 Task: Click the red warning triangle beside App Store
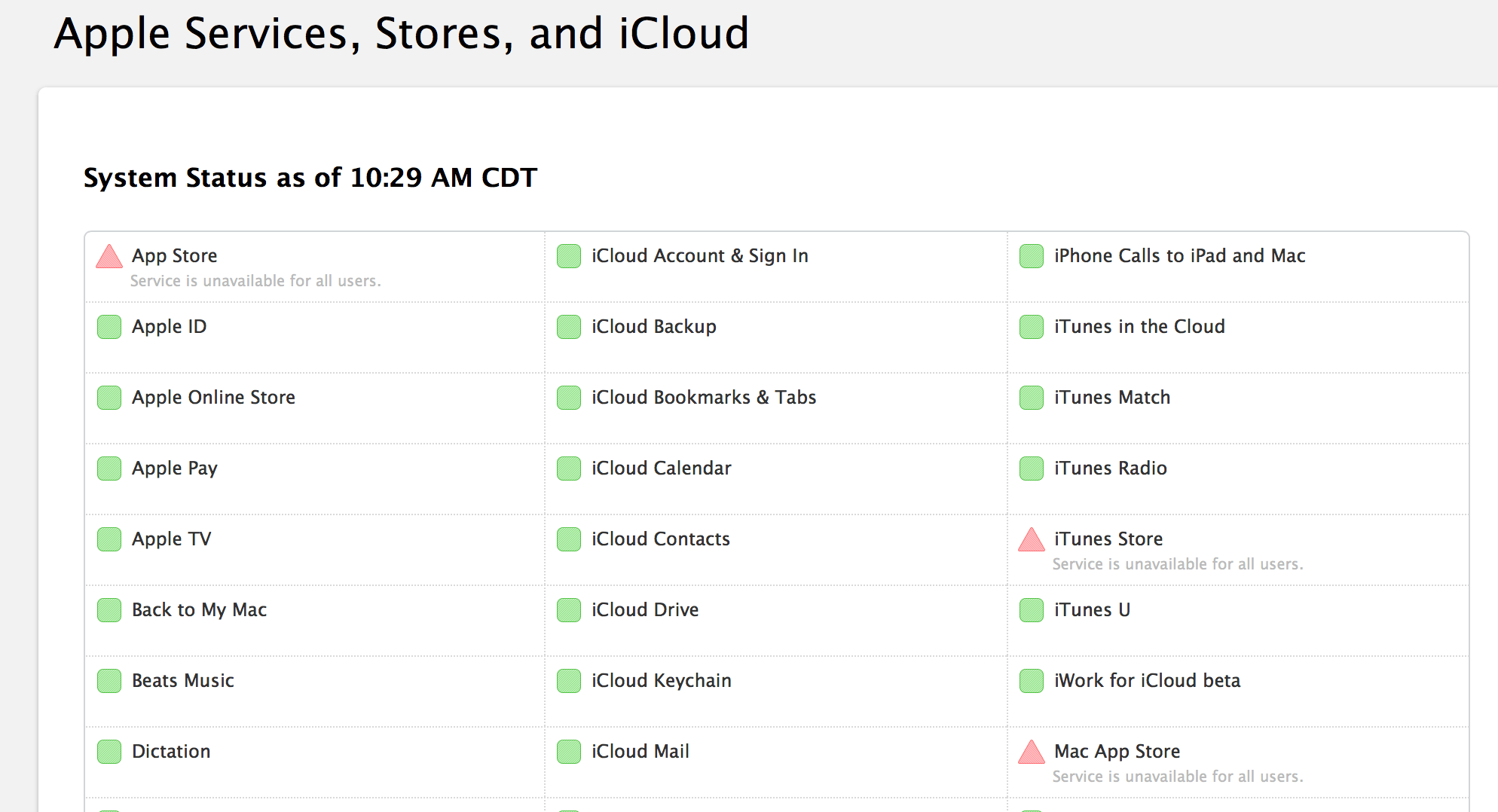(x=109, y=258)
